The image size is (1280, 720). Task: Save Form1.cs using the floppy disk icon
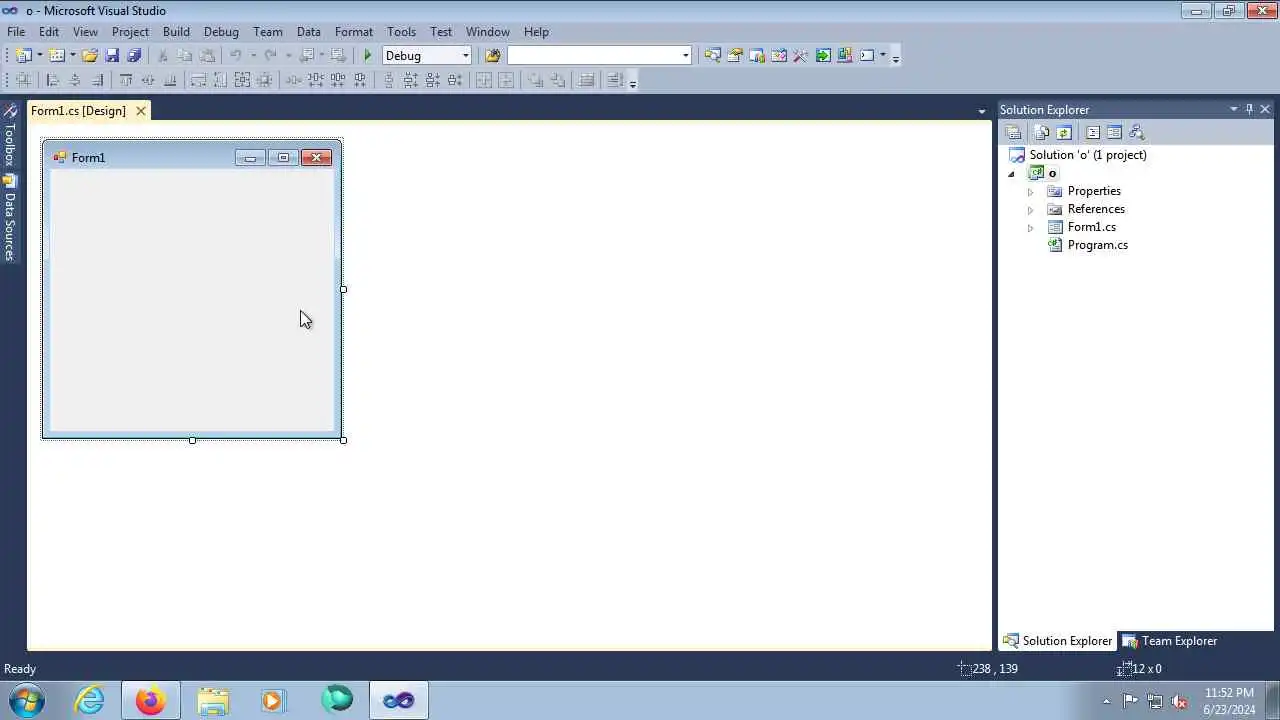coord(112,56)
